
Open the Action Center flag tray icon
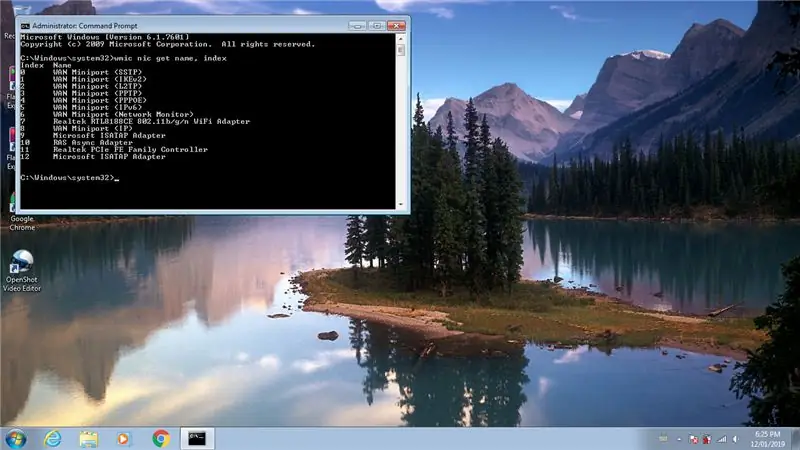[x=693, y=439]
